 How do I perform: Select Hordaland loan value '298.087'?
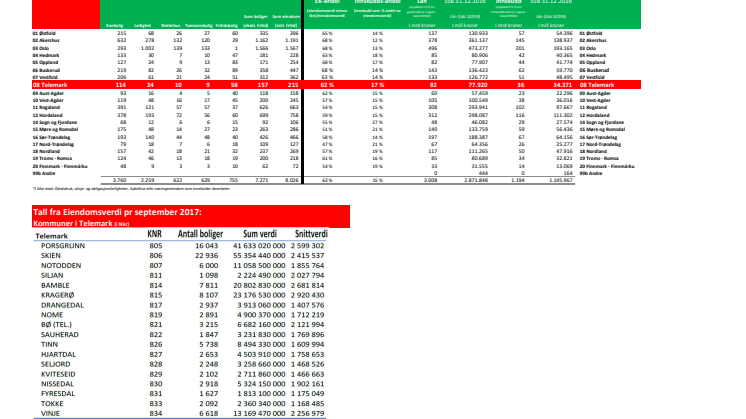[478, 115]
